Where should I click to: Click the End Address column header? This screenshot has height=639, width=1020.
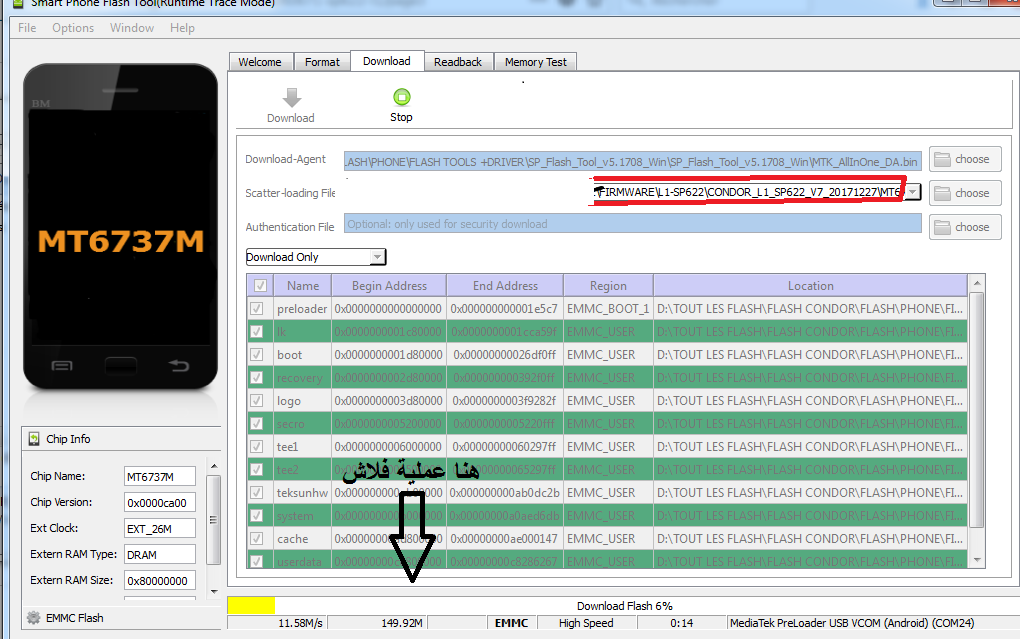pyautogui.click(x=505, y=286)
